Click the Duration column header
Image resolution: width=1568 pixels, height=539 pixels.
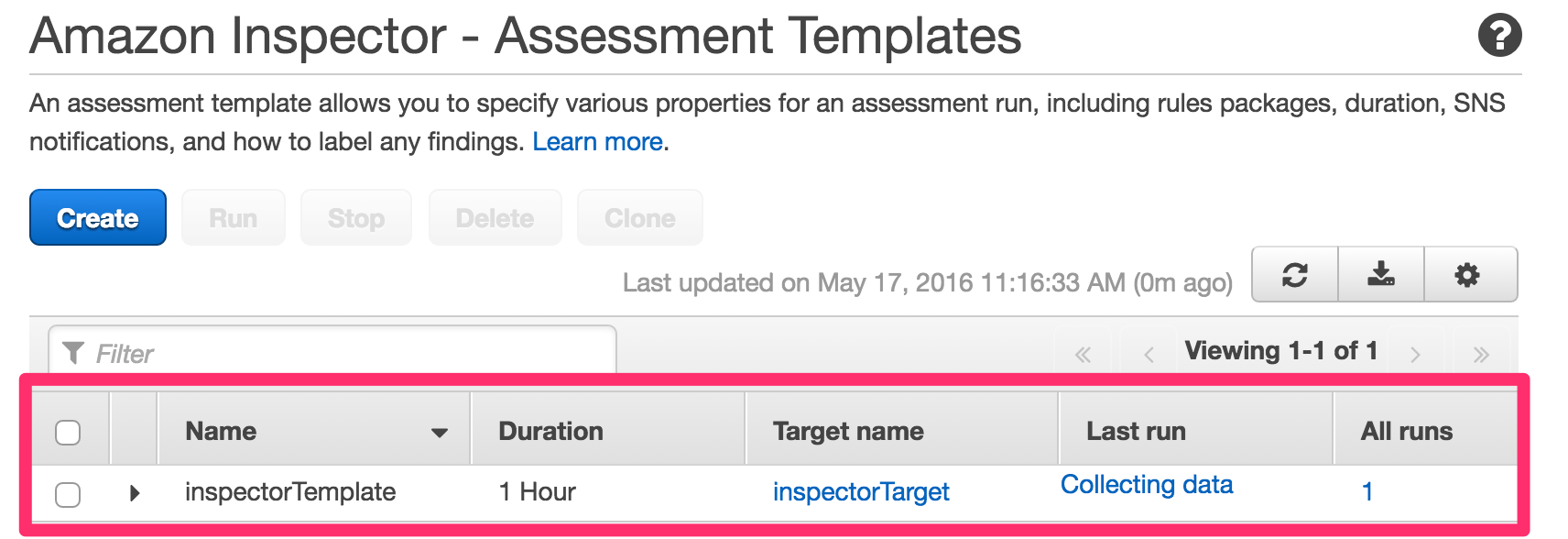[x=550, y=430]
